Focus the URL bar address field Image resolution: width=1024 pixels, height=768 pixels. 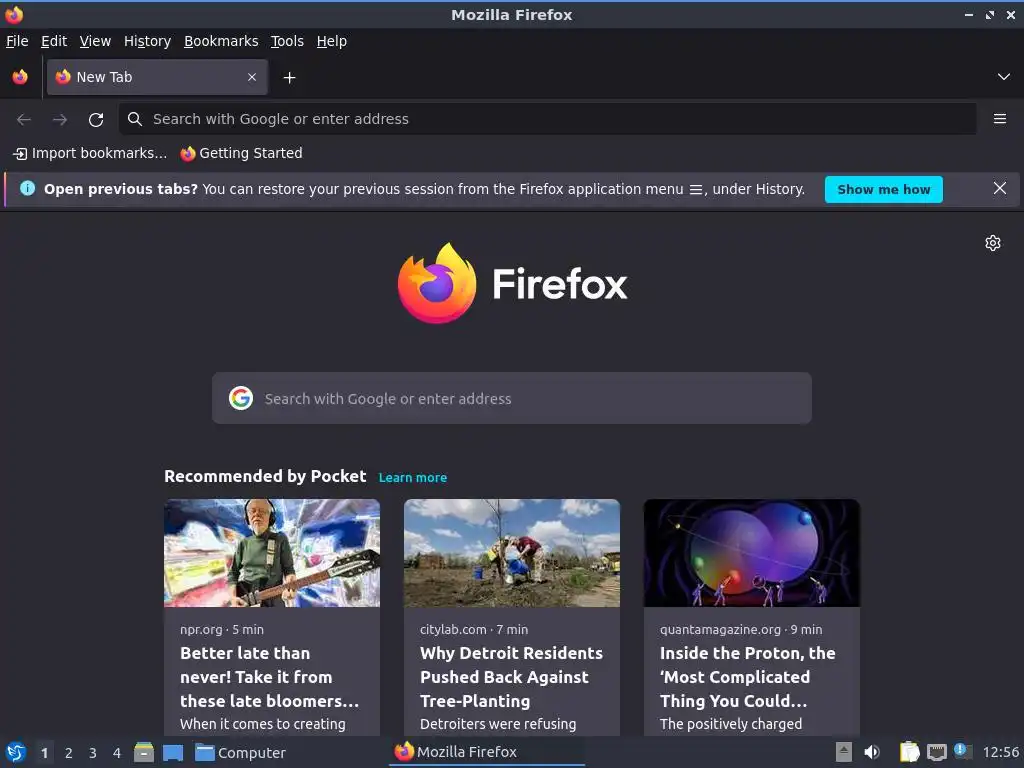547,119
